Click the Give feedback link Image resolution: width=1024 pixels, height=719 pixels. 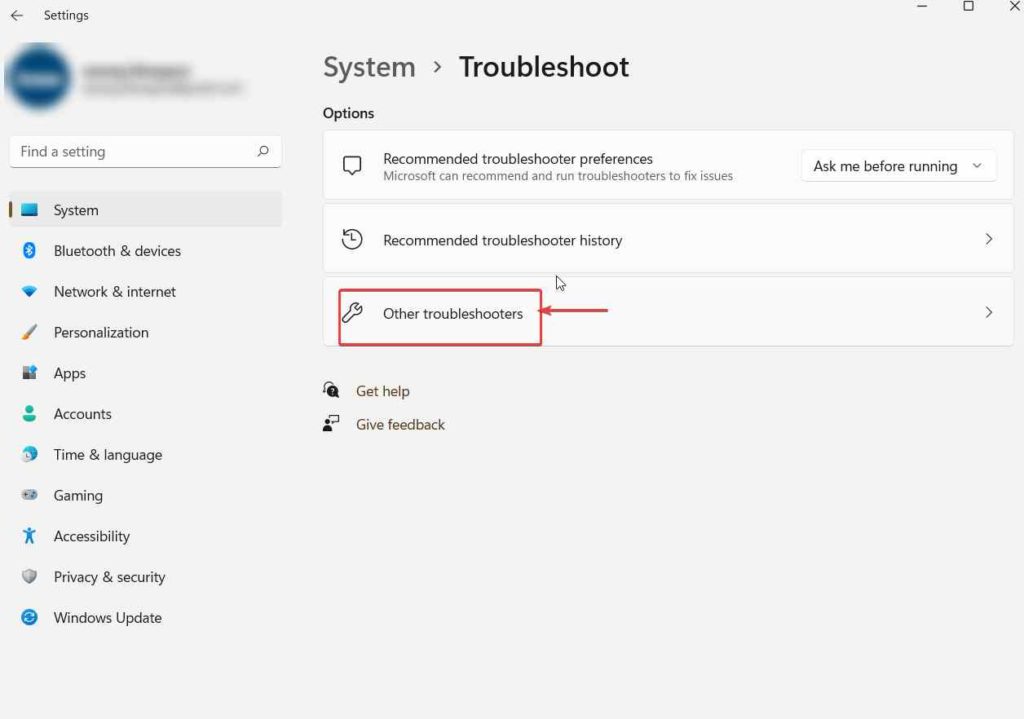[x=400, y=424]
